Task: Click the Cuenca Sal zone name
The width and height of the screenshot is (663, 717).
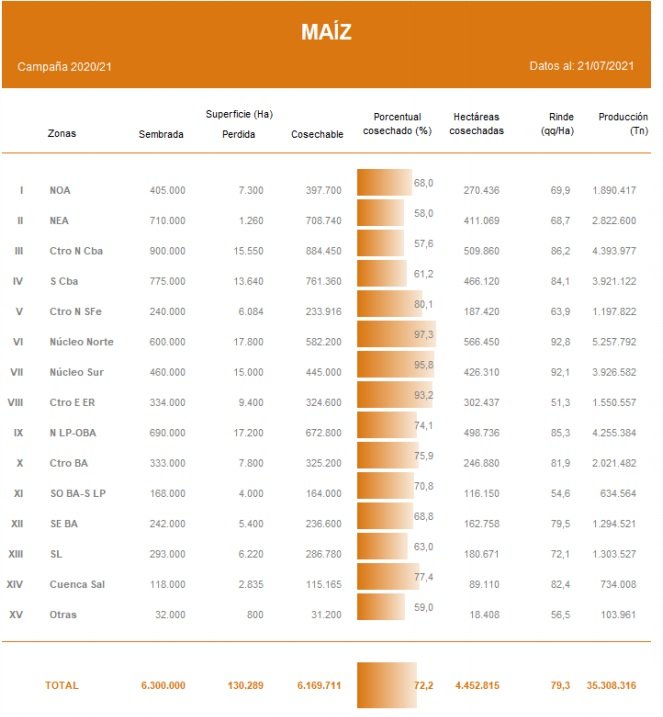Action: [x=76, y=584]
